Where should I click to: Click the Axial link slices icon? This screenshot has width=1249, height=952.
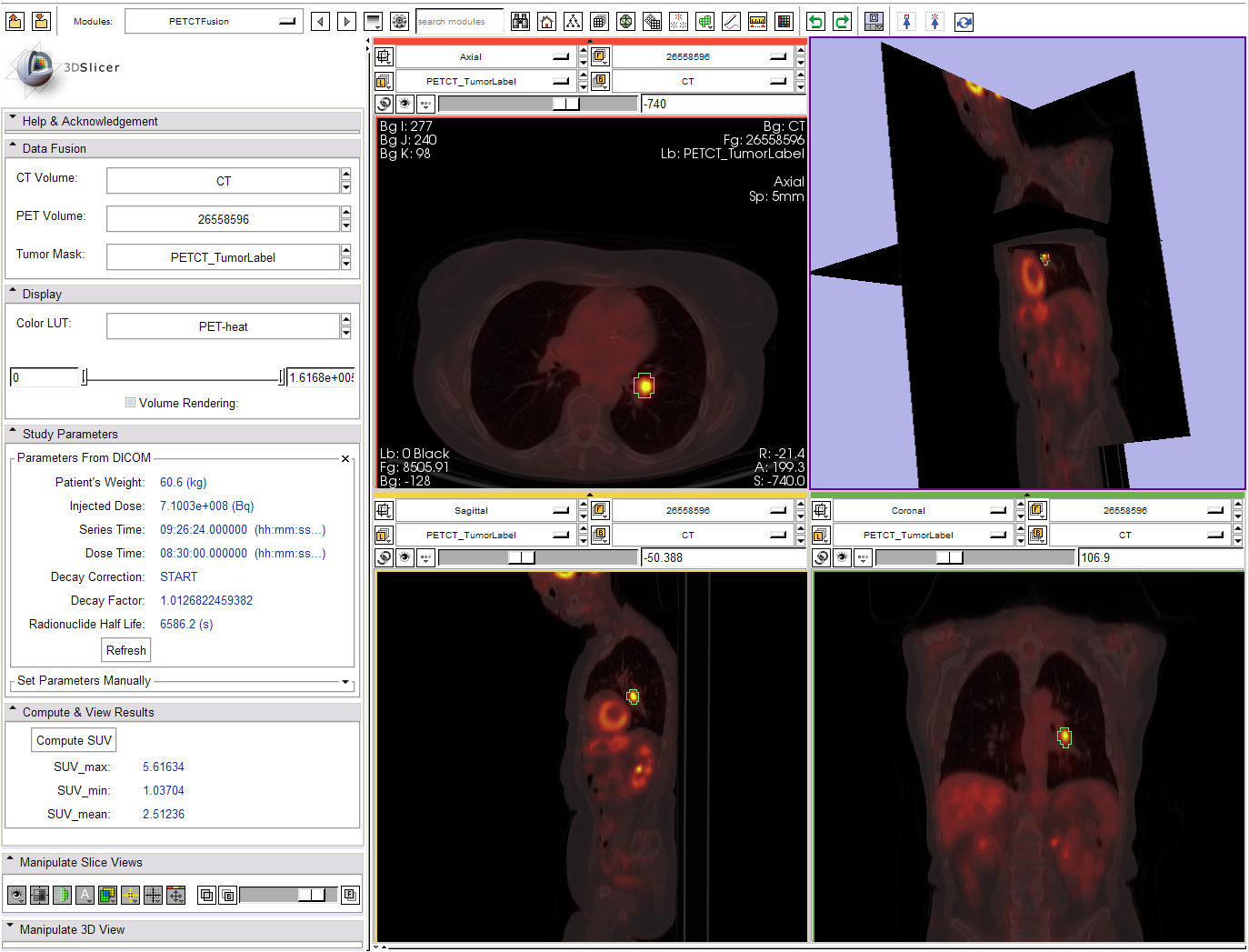(385, 104)
